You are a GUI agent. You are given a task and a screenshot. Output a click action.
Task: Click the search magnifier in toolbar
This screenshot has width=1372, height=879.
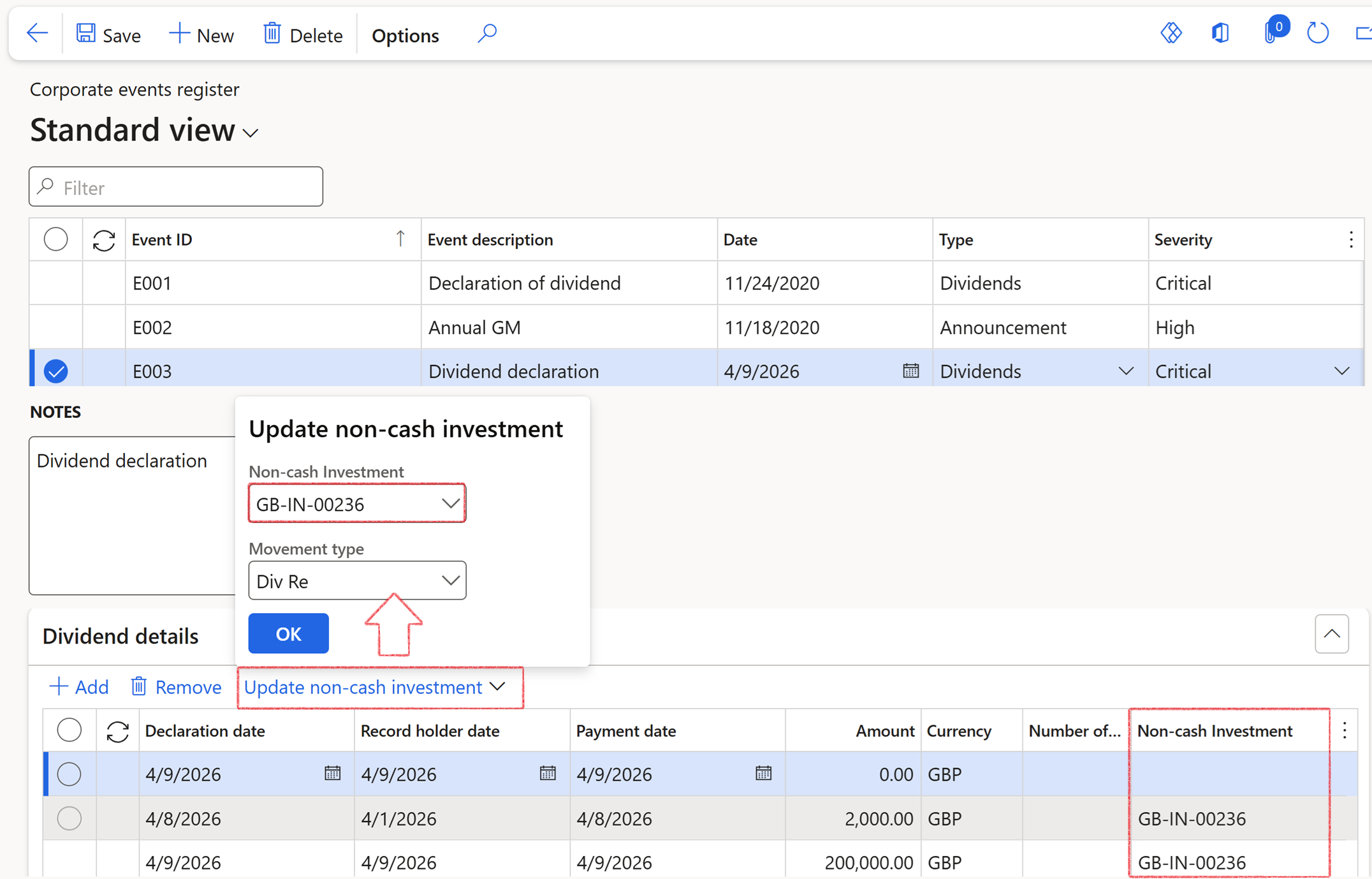coord(487,33)
